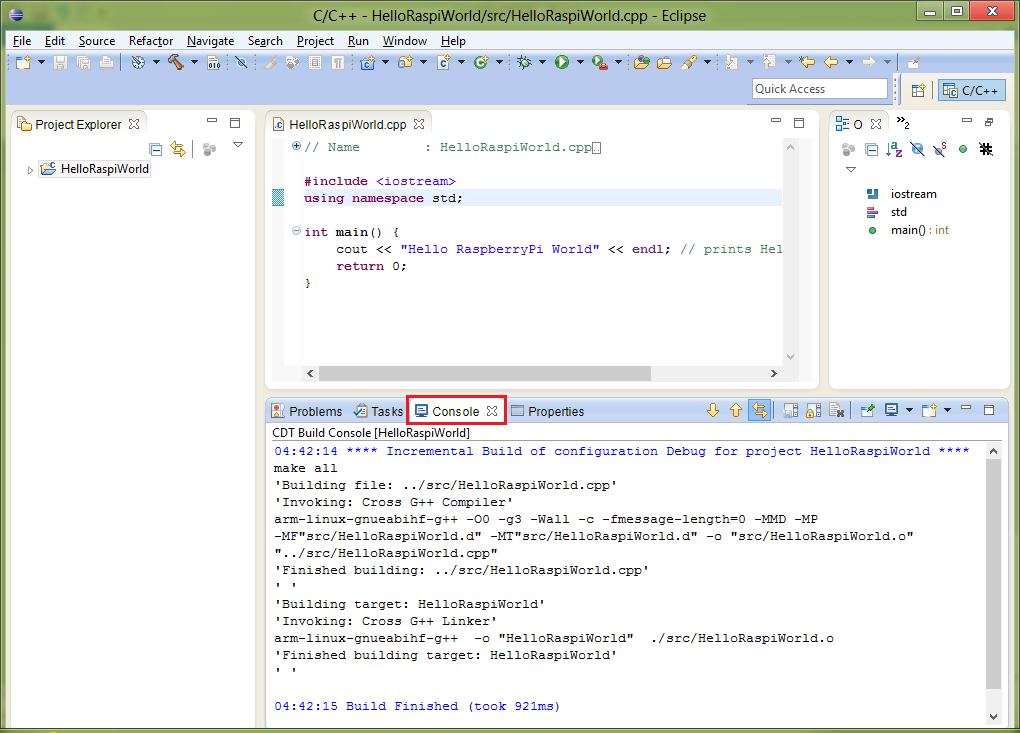Open Project Explorer view menu triangle
This screenshot has width=1020, height=733.
[238, 145]
